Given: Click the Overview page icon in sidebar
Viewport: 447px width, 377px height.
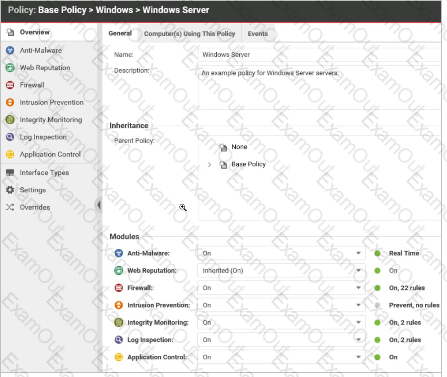Looking at the screenshot, I should pos(10,32).
